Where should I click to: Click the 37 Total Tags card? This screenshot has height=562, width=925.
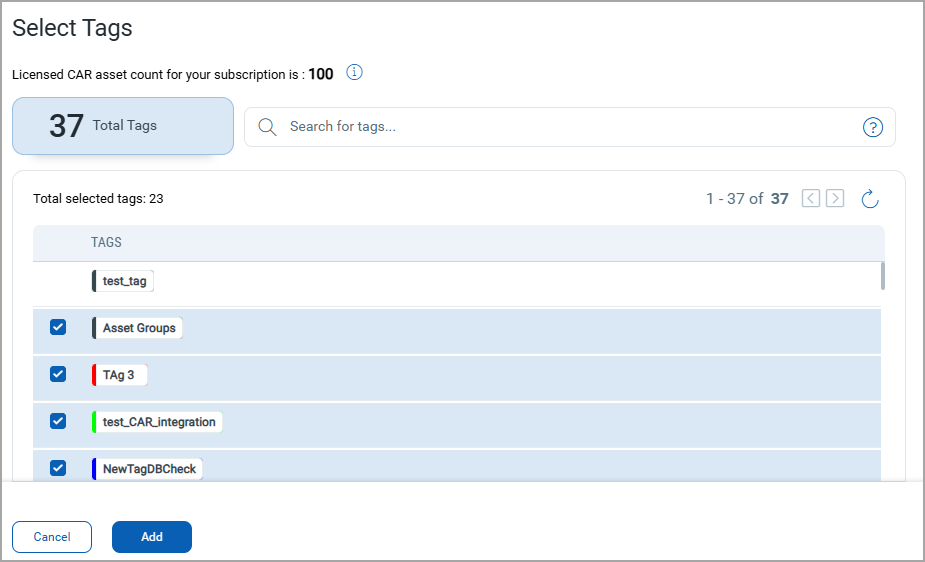coord(123,126)
